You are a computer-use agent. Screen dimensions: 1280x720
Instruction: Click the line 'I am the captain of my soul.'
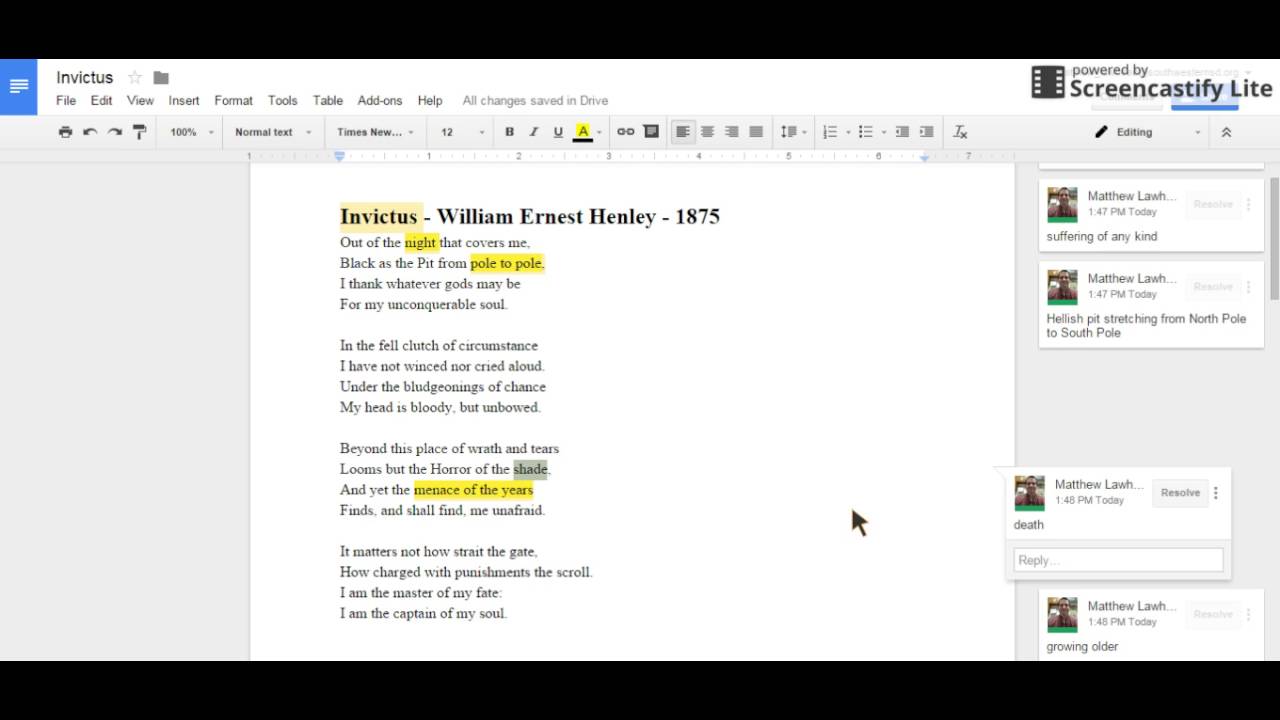pyautogui.click(x=423, y=613)
